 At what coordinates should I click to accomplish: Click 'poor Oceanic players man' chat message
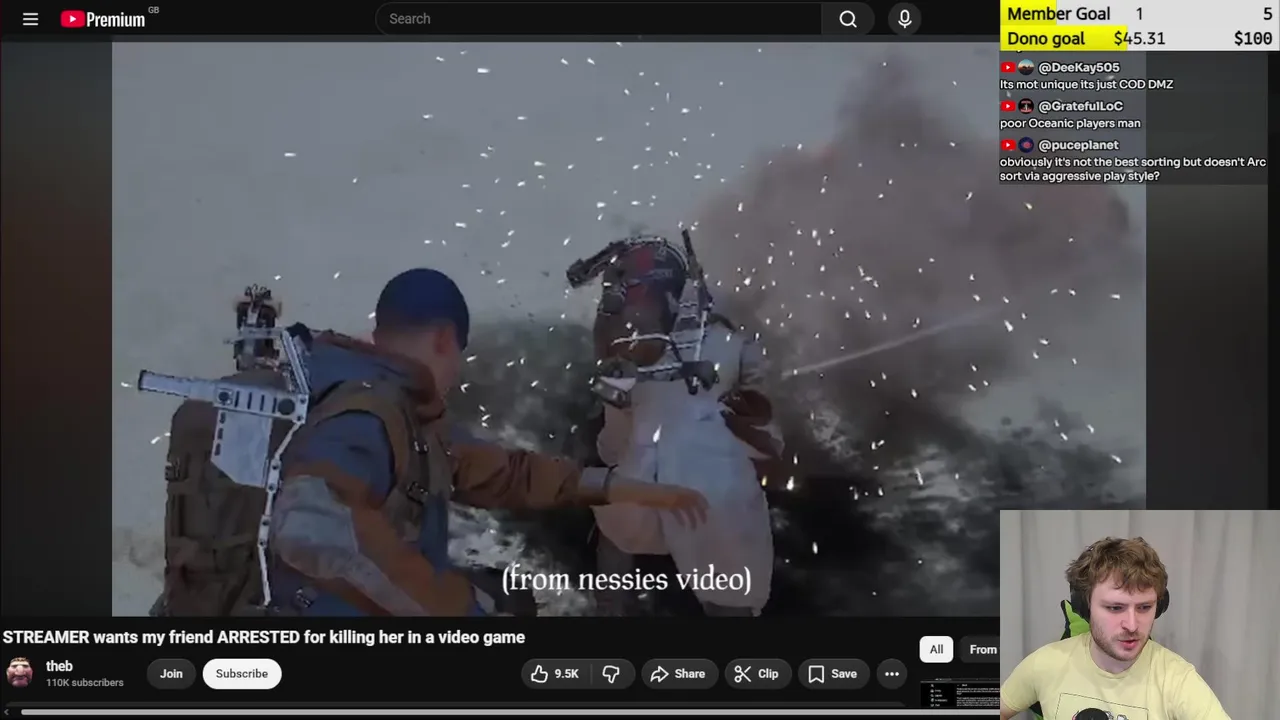pos(1070,123)
